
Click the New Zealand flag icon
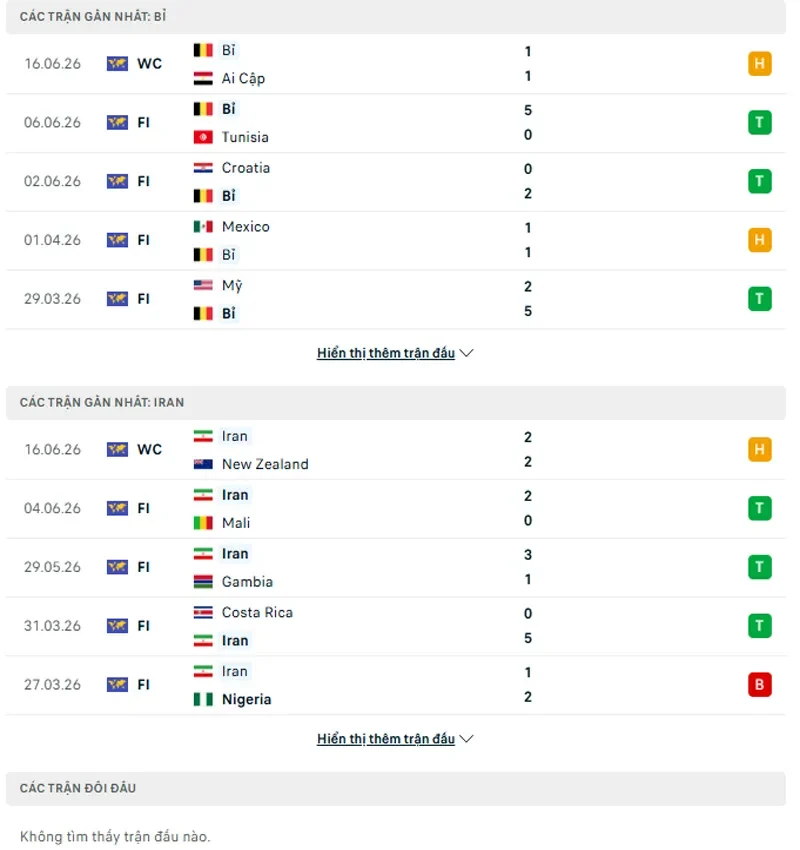203,464
